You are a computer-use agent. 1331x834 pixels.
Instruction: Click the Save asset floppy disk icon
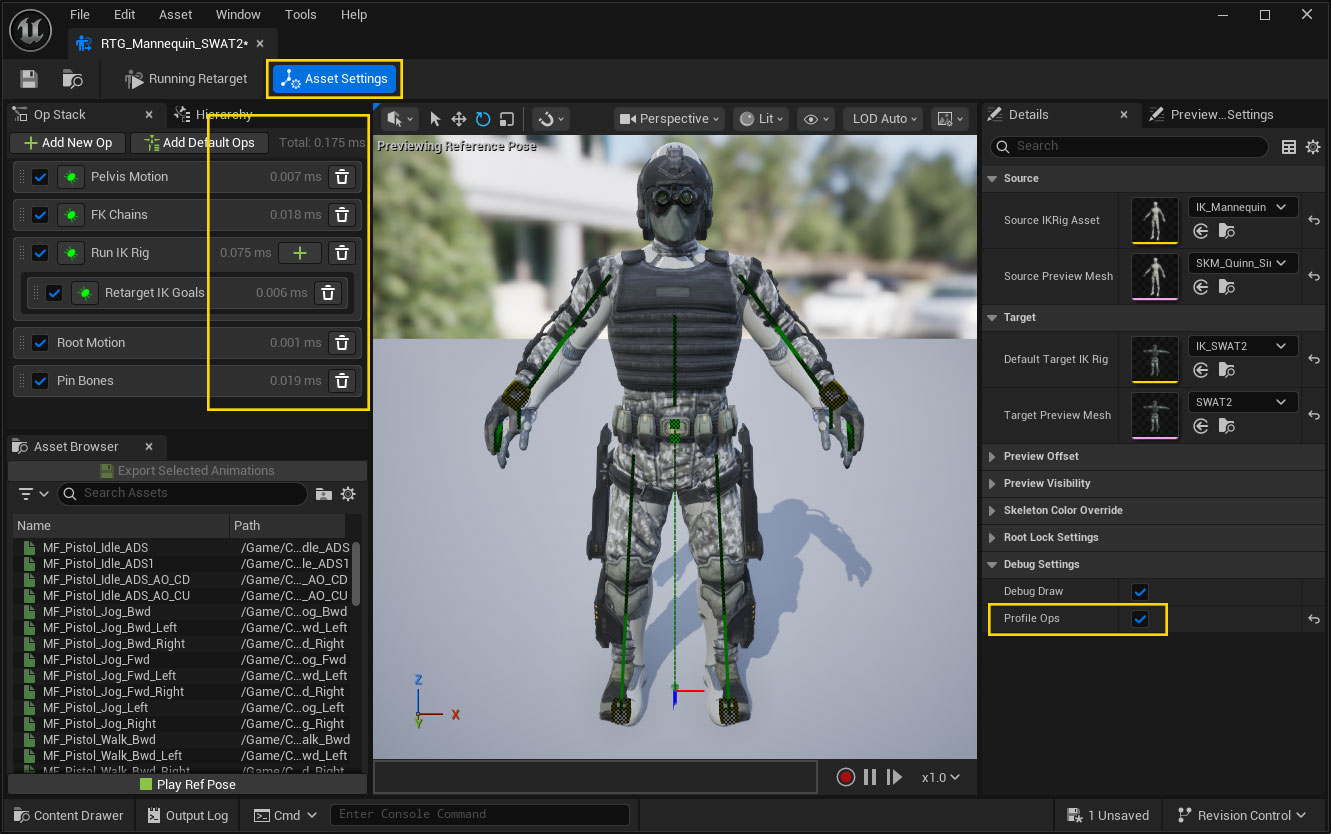coord(29,79)
